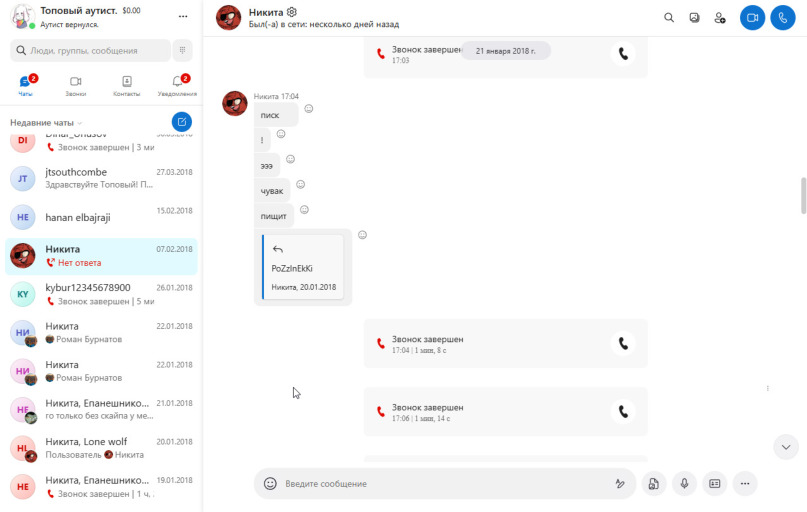
Task: Add a person to this conversation
Action: pos(720,17)
